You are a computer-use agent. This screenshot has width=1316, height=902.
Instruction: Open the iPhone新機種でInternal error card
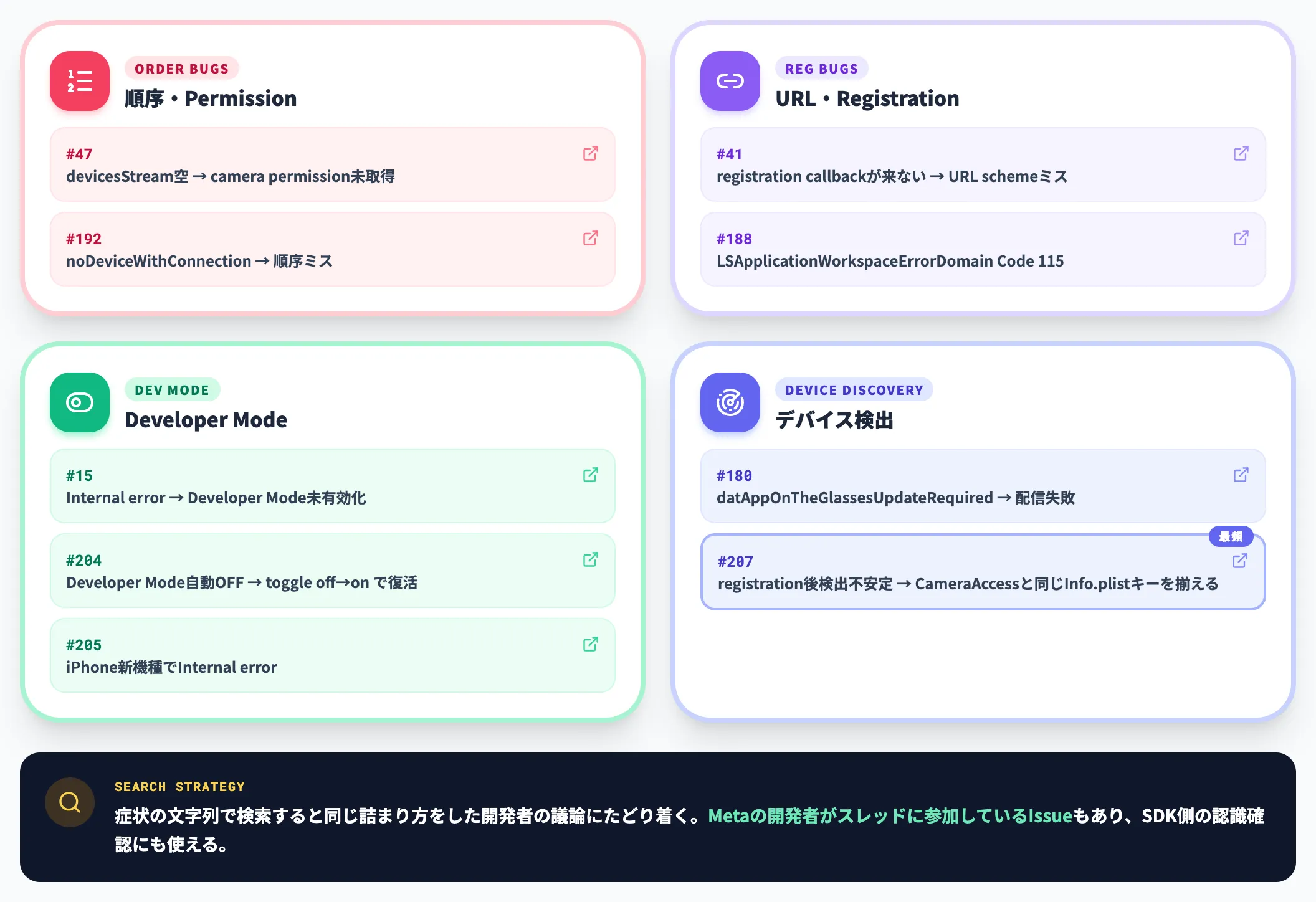pyautogui.click(x=333, y=655)
